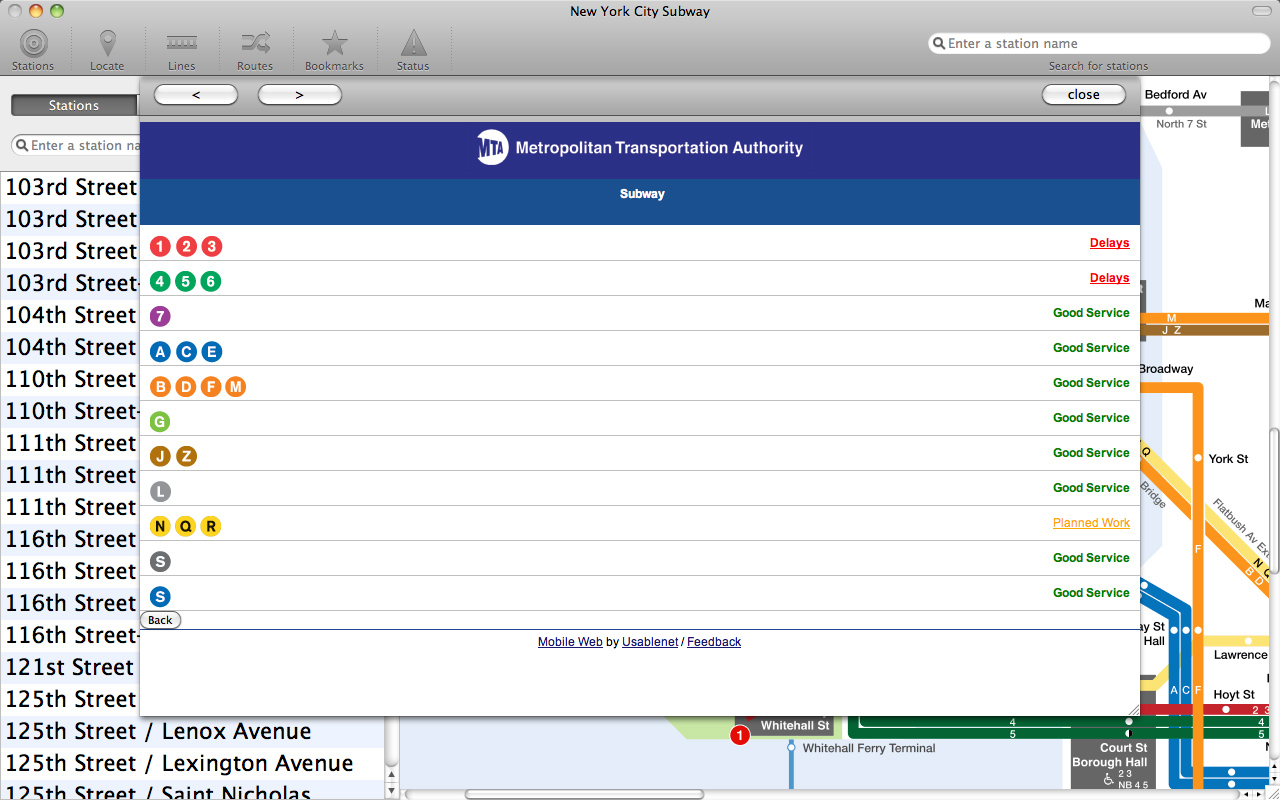Click the green 5 train bullet
The height and width of the screenshot is (800, 1280).
tap(186, 281)
